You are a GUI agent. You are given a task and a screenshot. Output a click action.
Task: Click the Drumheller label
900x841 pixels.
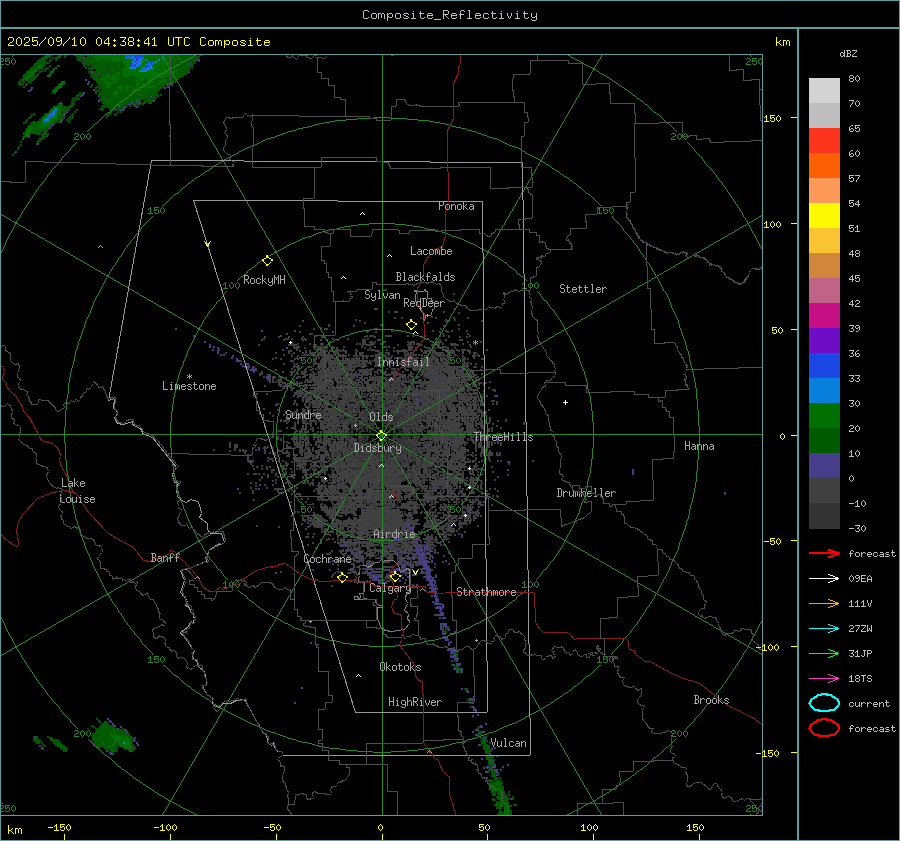point(586,493)
